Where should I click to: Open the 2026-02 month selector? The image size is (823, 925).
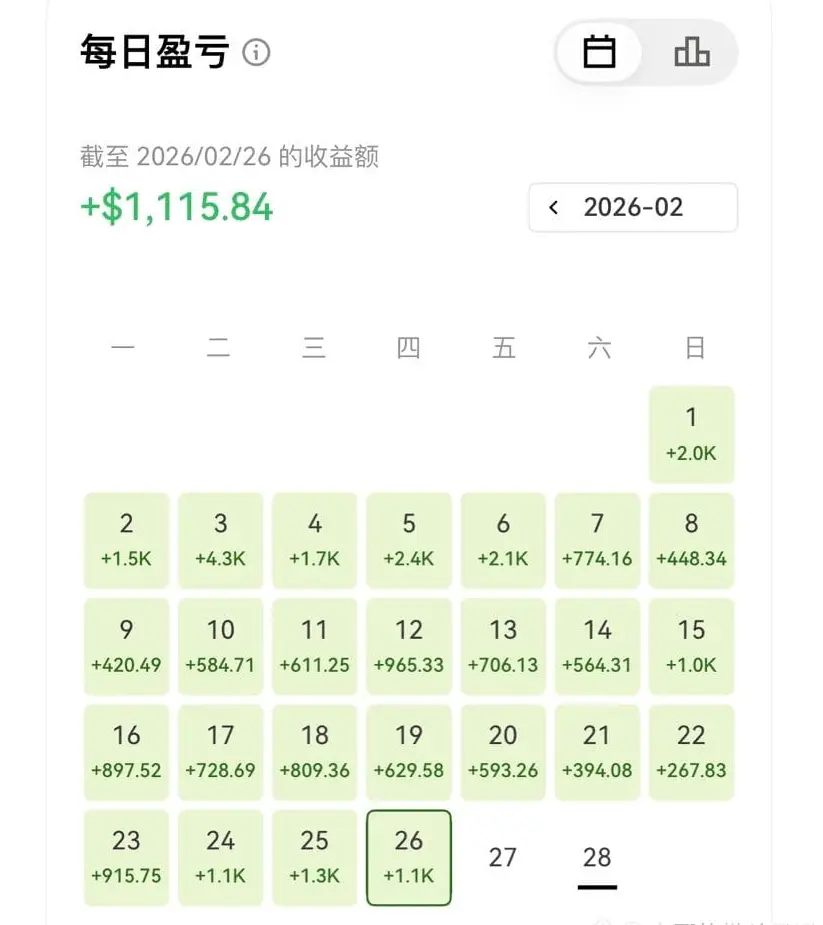[x=633, y=208]
